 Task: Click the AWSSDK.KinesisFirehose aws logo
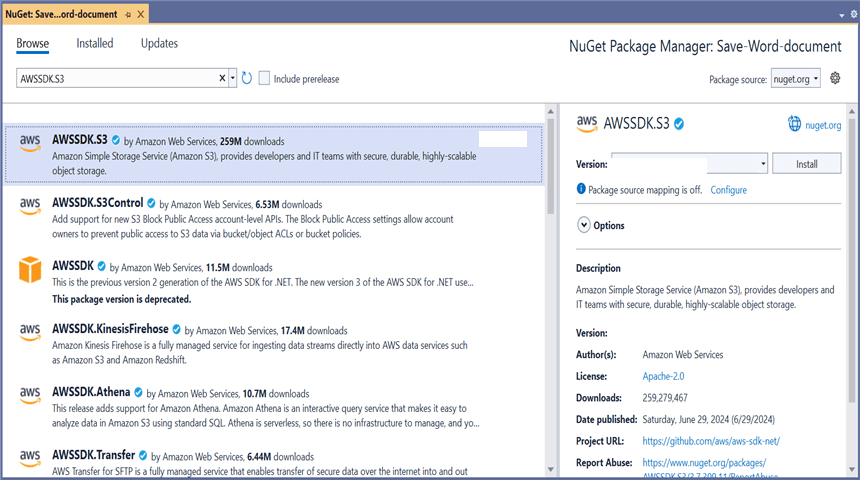click(30, 332)
